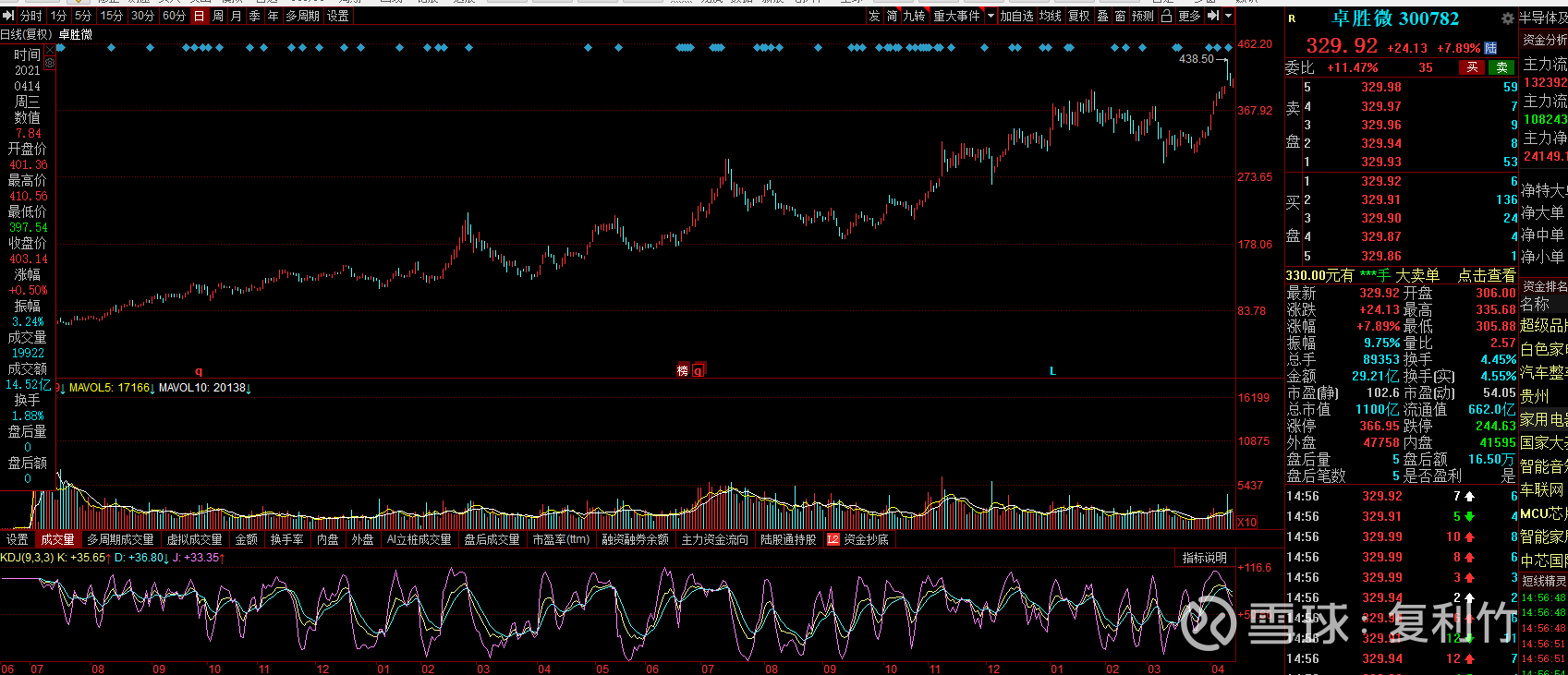Click the L2 icon before 资金抄底
This screenshot has width=1568, height=675.
point(833,539)
